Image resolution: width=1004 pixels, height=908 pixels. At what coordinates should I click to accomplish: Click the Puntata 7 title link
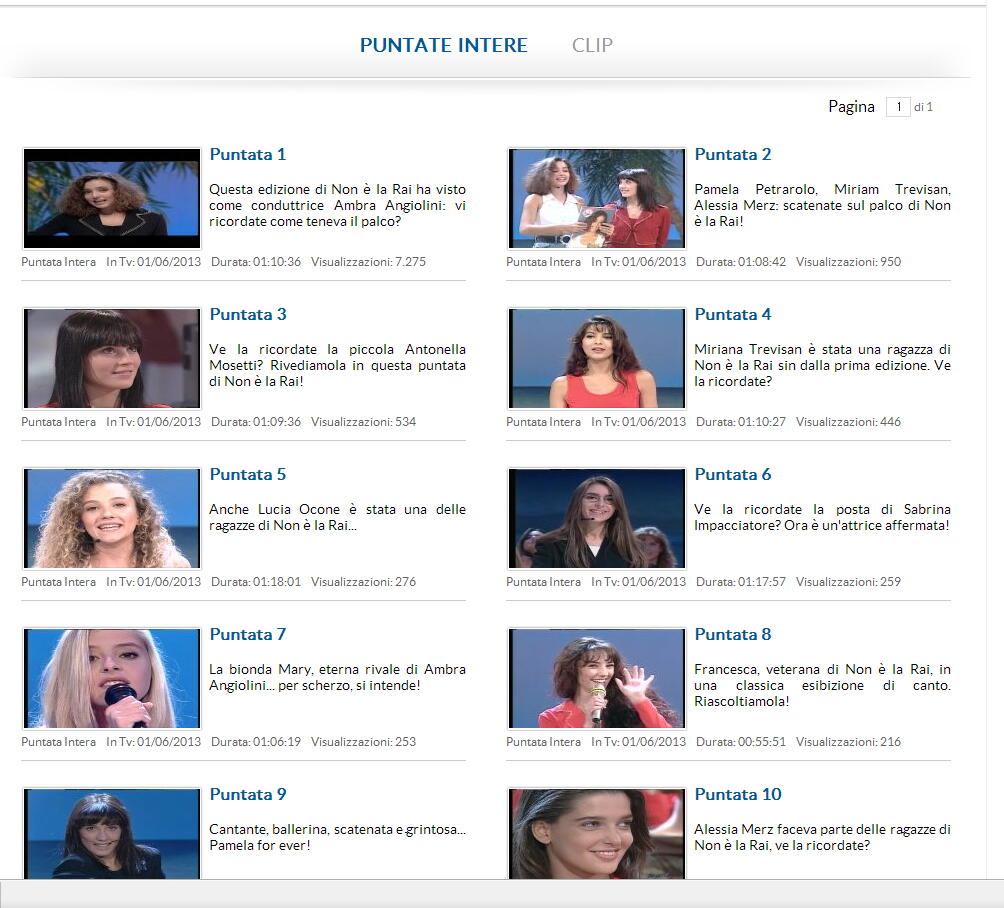(x=247, y=634)
